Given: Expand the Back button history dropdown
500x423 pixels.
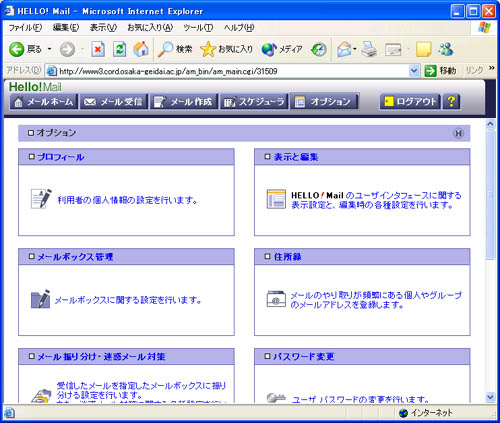Looking at the screenshot, I should 50,49.
